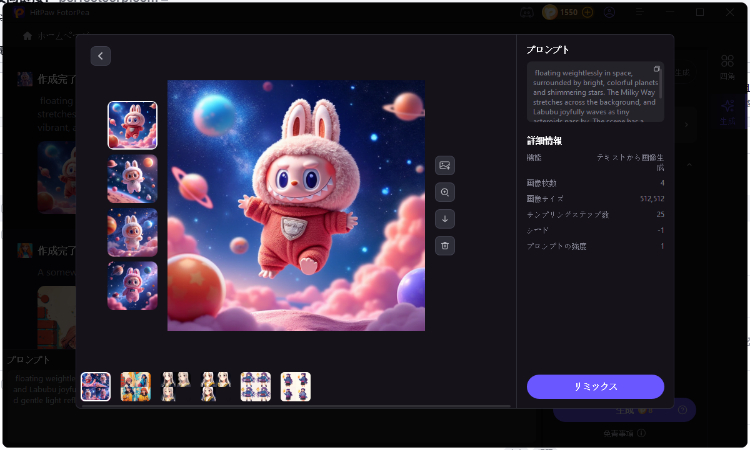This screenshot has height=450, width=750.
Task: Select the second variation thumbnail with white Labubu
Action: 132,179
